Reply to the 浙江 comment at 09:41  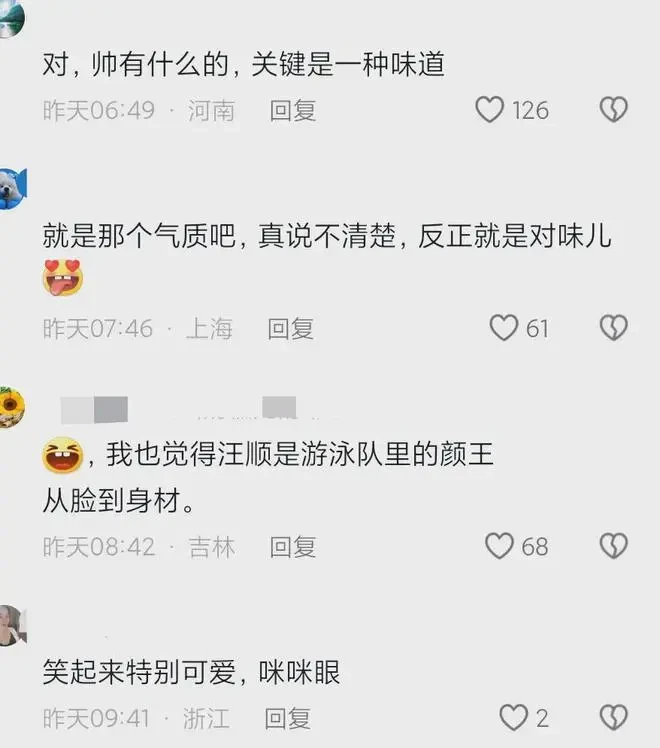coord(288,718)
